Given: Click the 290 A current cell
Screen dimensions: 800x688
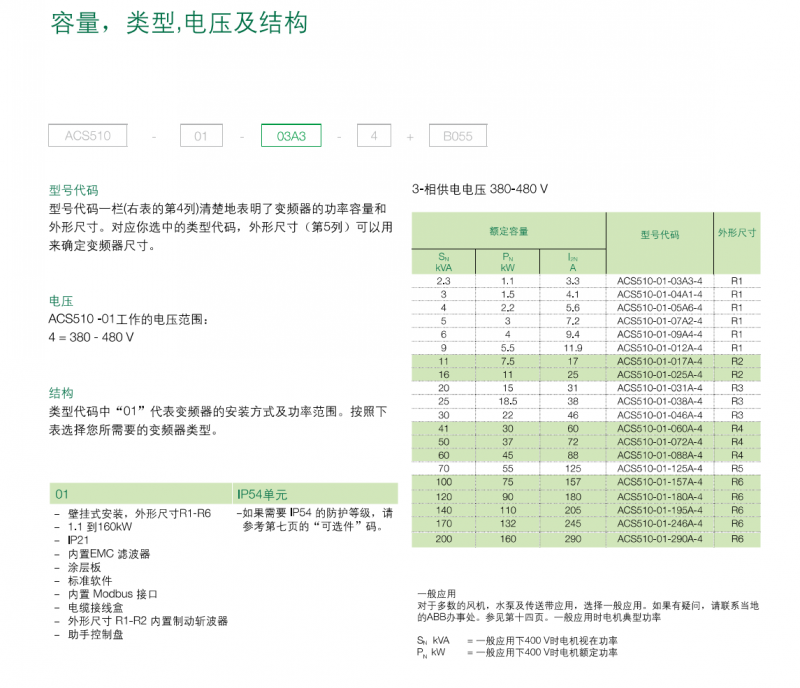Looking at the screenshot, I should [572, 538].
